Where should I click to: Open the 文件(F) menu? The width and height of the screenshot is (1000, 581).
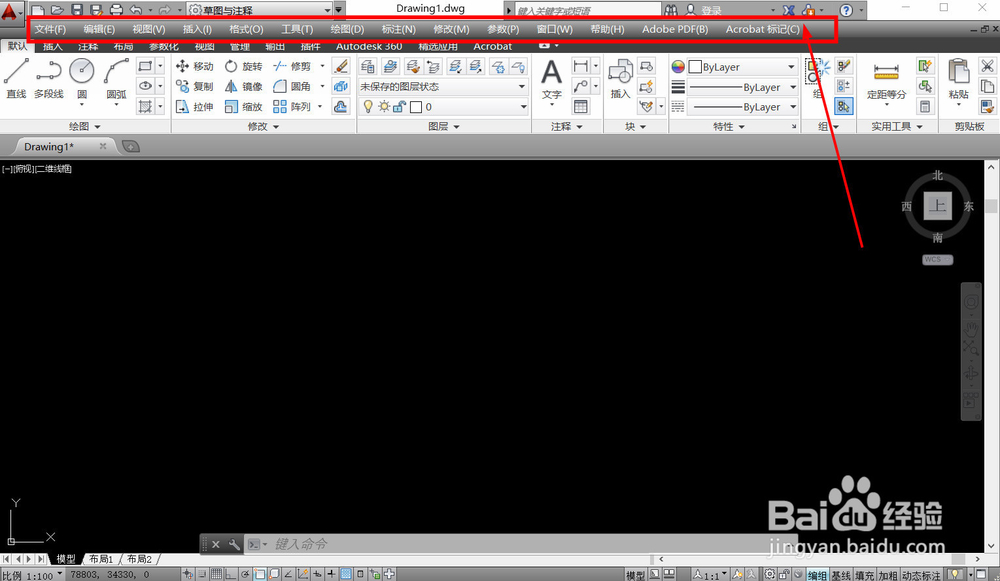tap(50, 29)
